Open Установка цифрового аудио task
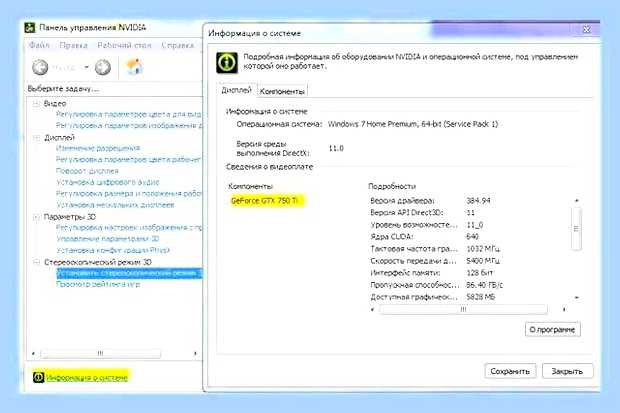 coord(108,182)
